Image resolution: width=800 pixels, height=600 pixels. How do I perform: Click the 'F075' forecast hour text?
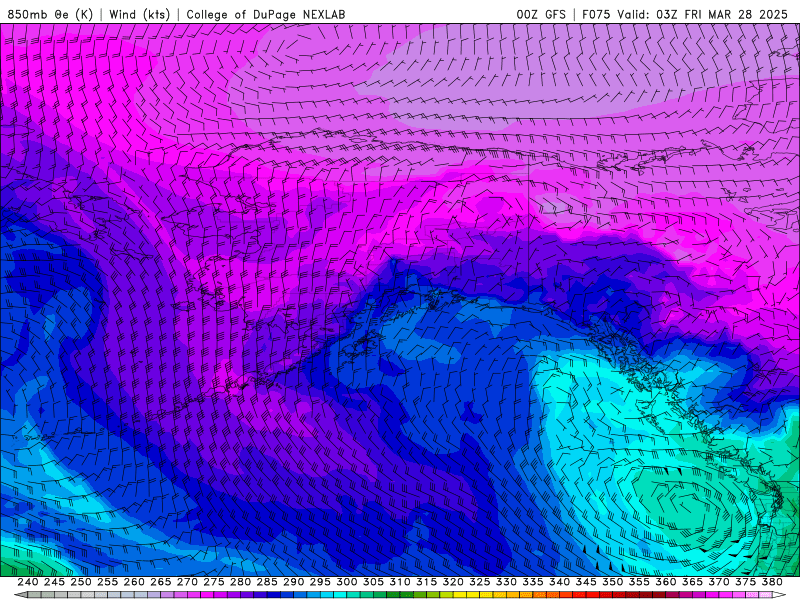[596, 14]
